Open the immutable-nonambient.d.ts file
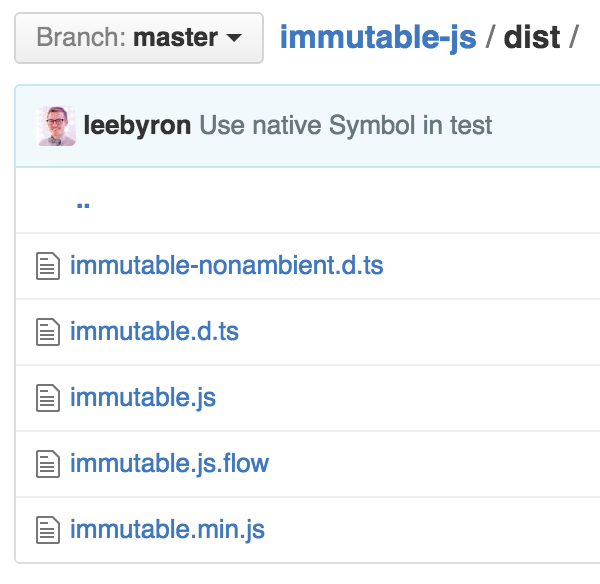Screen dimensions: 600x584 (x=227, y=265)
